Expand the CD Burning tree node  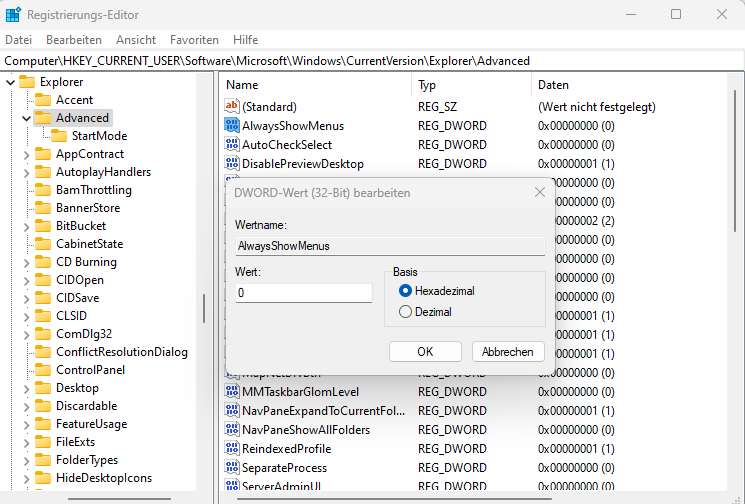(x=27, y=263)
